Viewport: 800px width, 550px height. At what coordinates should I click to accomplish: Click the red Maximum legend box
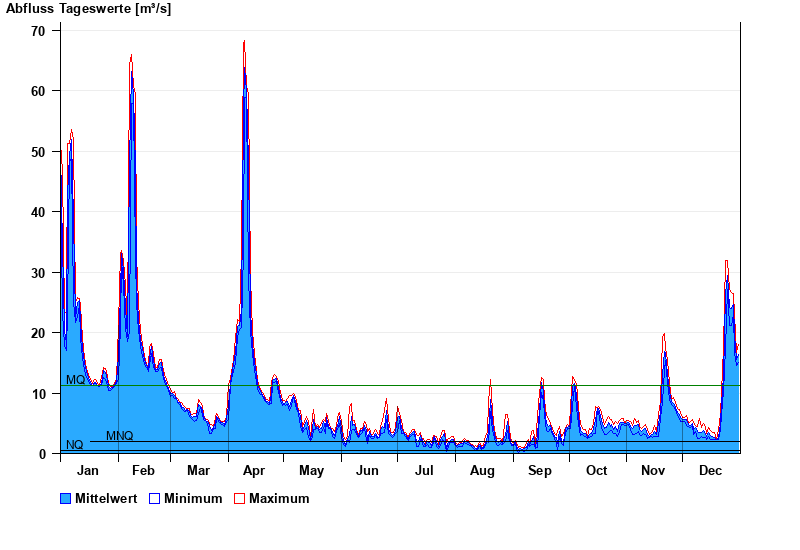[239, 498]
